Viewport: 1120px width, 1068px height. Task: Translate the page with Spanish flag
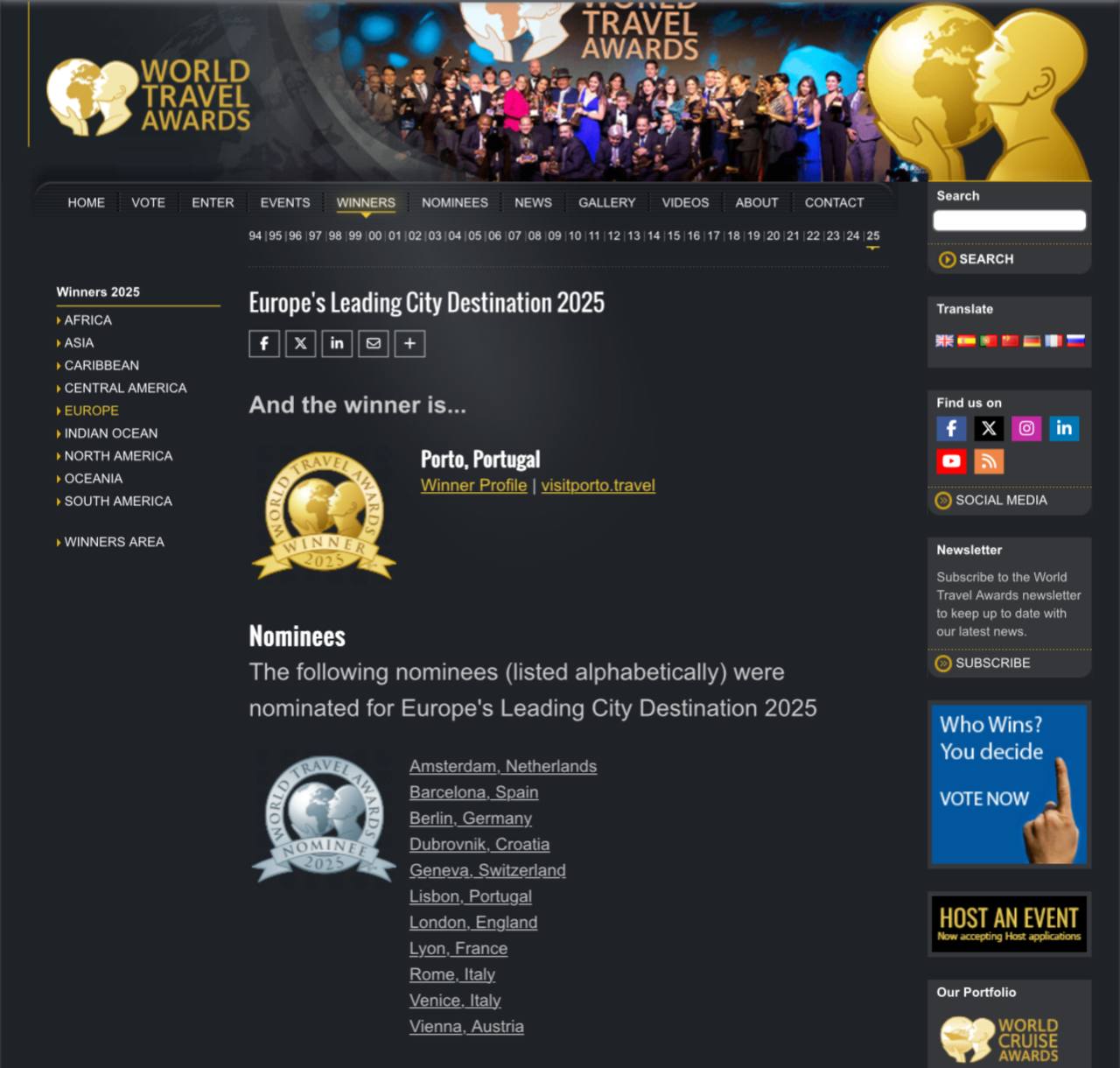click(966, 341)
